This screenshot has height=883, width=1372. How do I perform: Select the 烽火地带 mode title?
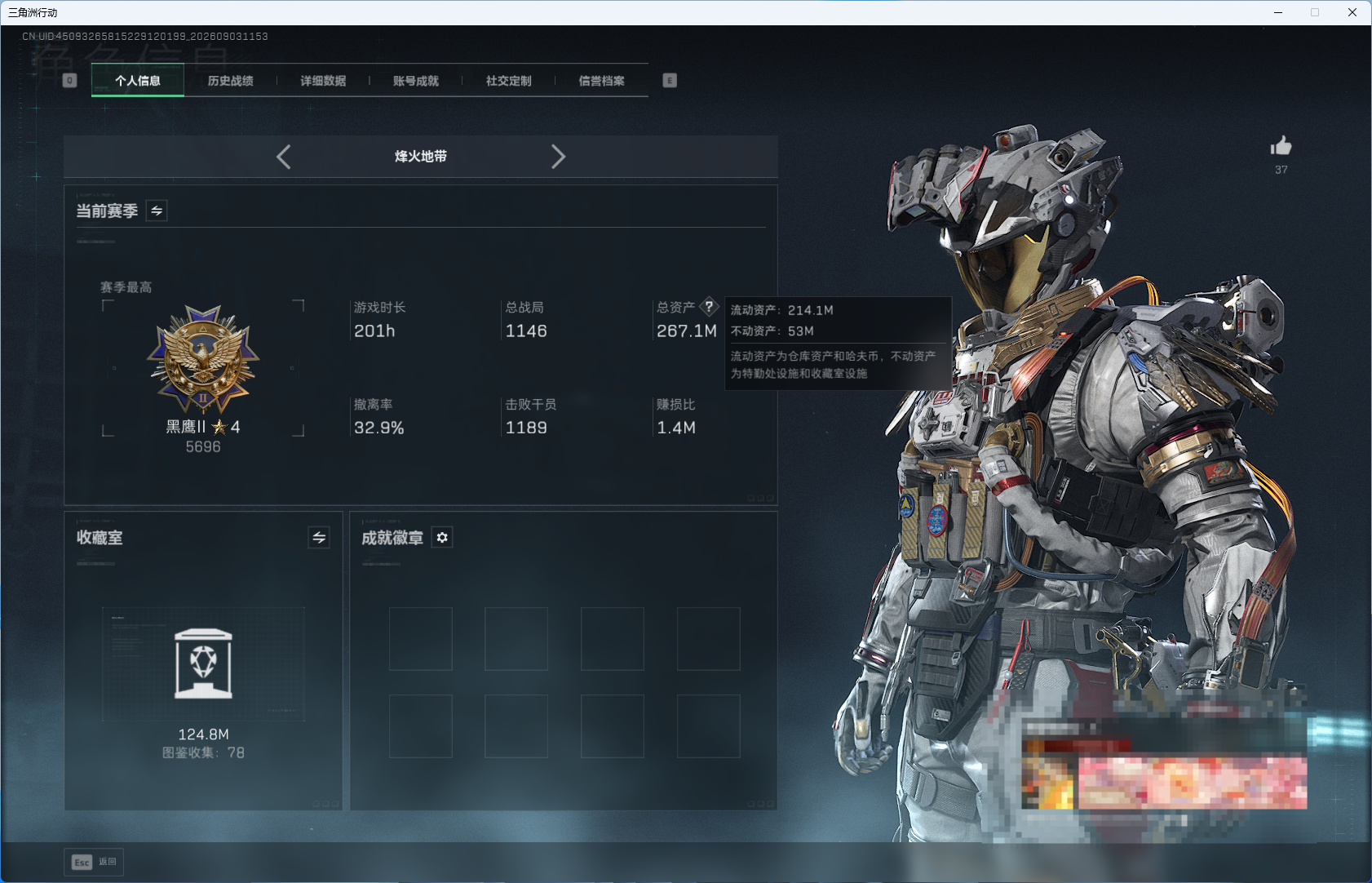[421, 157]
